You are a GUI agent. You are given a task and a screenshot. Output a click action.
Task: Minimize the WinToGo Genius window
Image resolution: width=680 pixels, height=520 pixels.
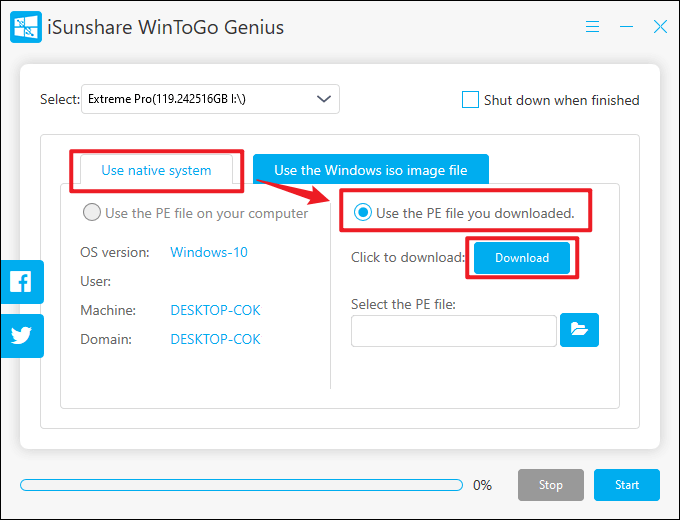point(626,27)
